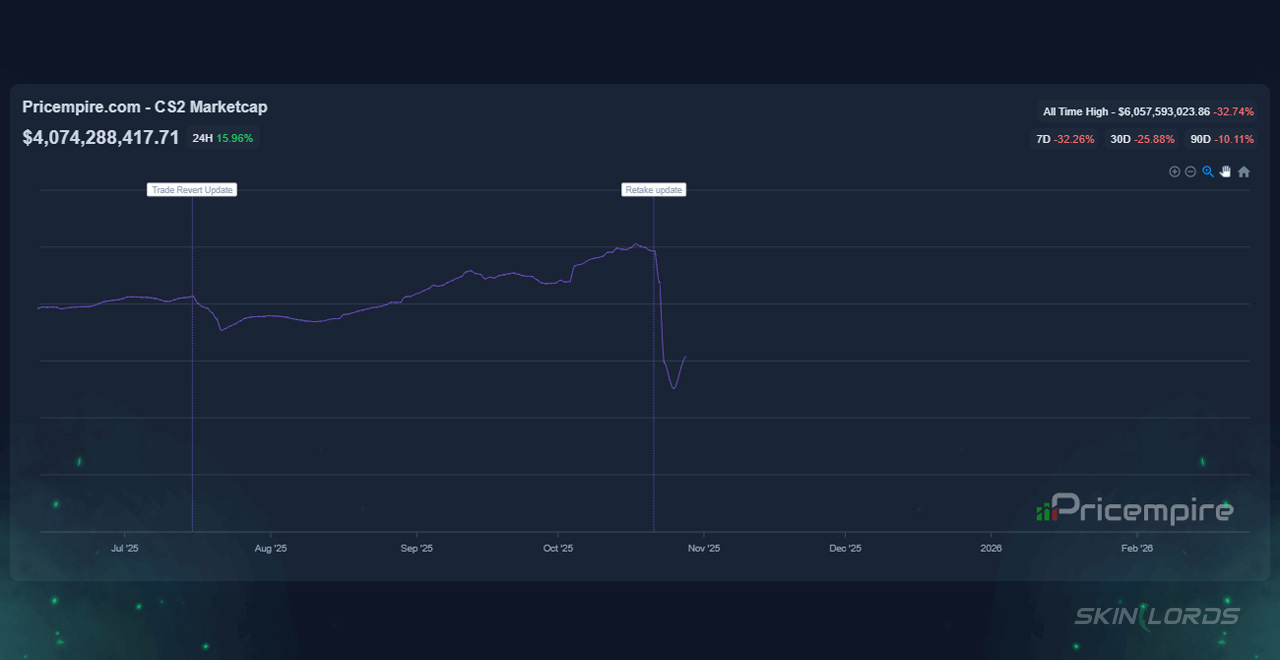Click the Dec '25 axis label
Screen dimensions: 1280x660
tap(846, 548)
